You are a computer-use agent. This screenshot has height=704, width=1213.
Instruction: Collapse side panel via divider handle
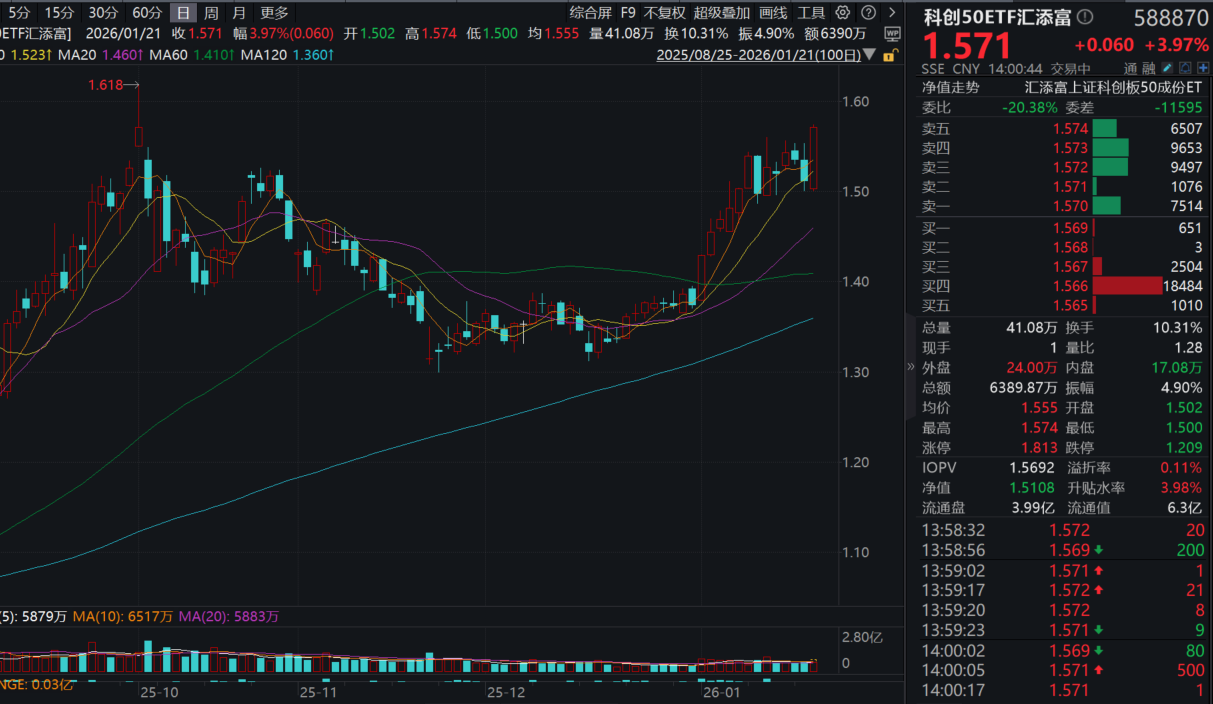coord(910,366)
